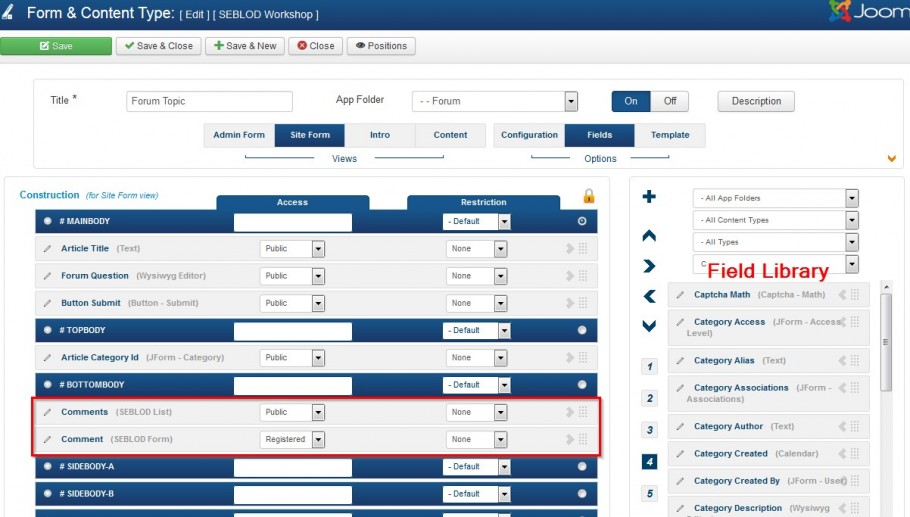Click drag handle on Forum Question row

tap(583, 276)
